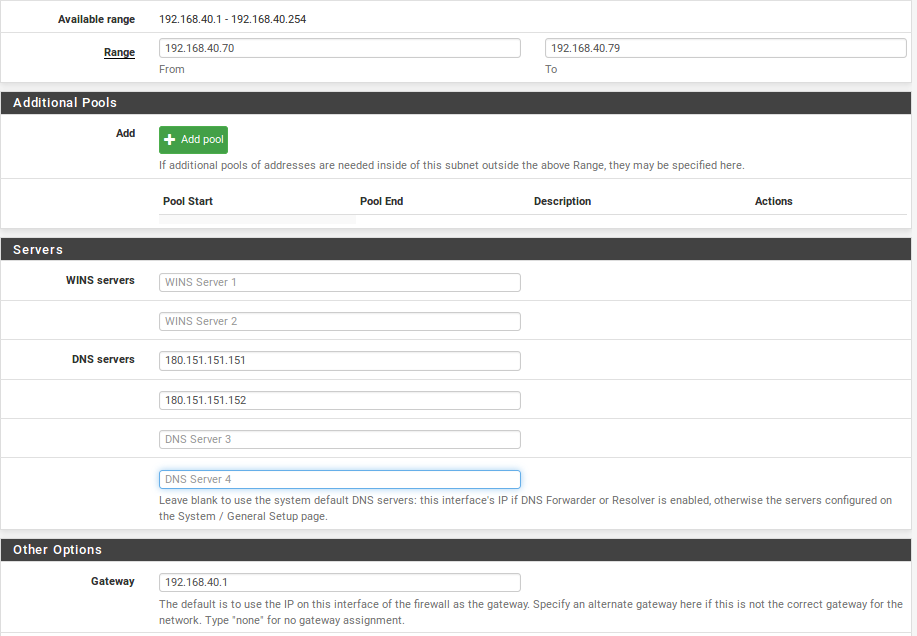Click the Available range value text

coord(233,19)
